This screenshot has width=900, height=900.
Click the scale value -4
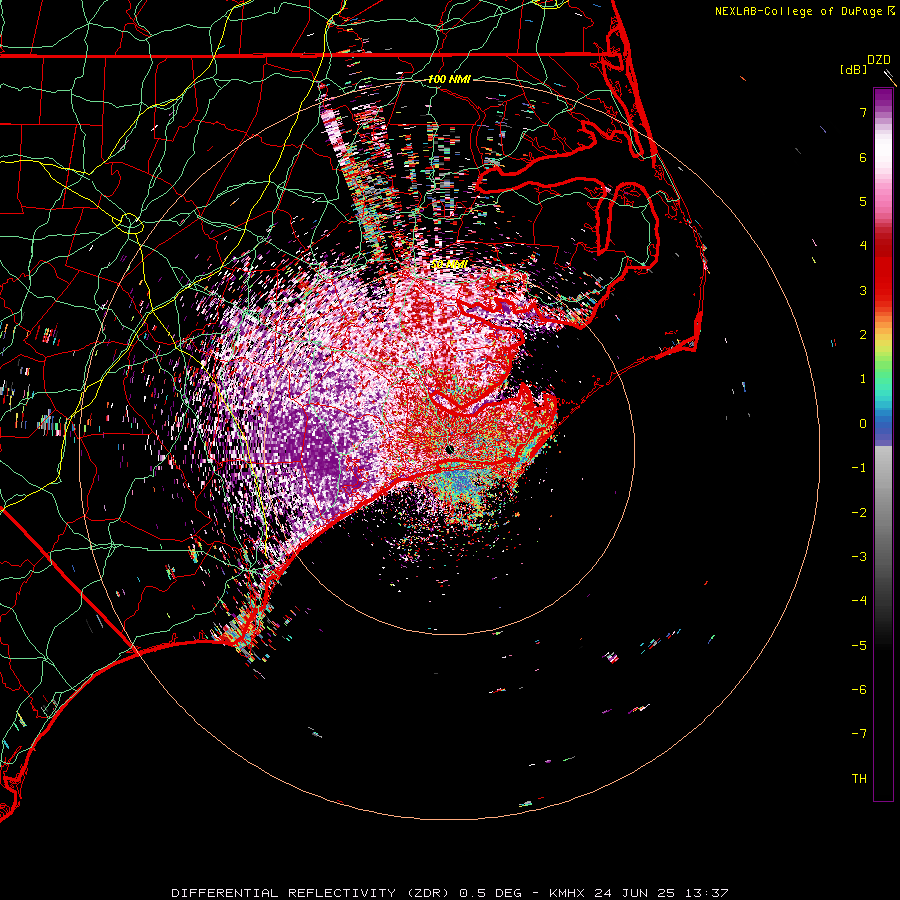pos(859,601)
